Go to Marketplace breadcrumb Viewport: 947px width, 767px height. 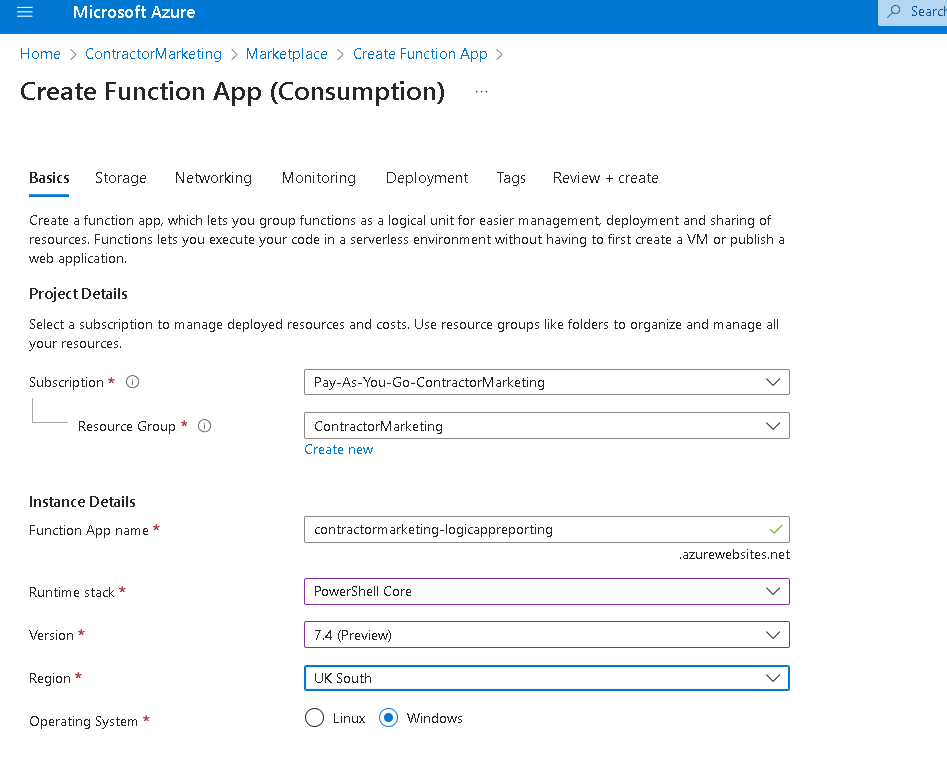tap(286, 54)
